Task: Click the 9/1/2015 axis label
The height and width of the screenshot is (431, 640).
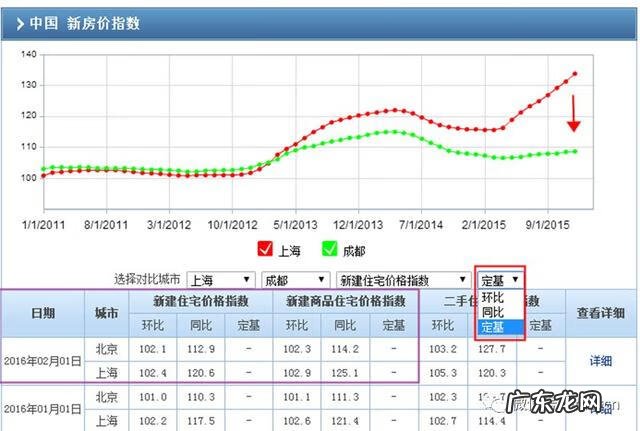Action: [547, 225]
